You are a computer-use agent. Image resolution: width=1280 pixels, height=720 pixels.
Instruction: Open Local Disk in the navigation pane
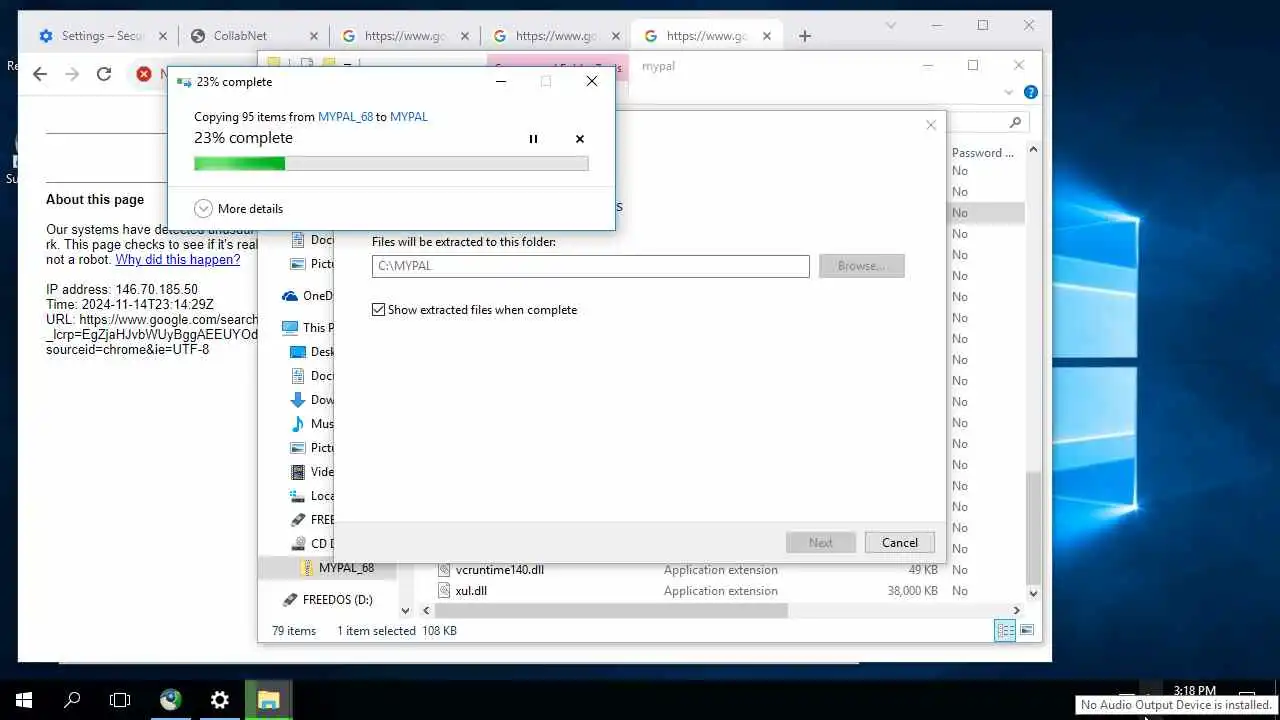point(311,496)
